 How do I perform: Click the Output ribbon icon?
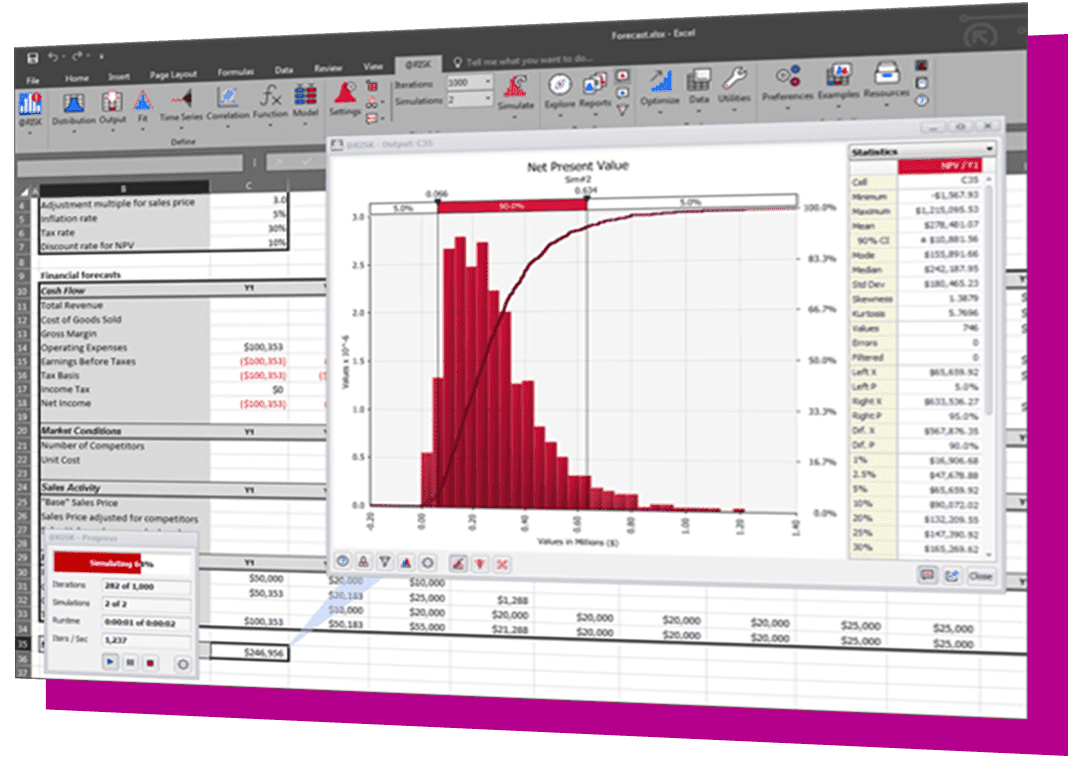point(112,102)
